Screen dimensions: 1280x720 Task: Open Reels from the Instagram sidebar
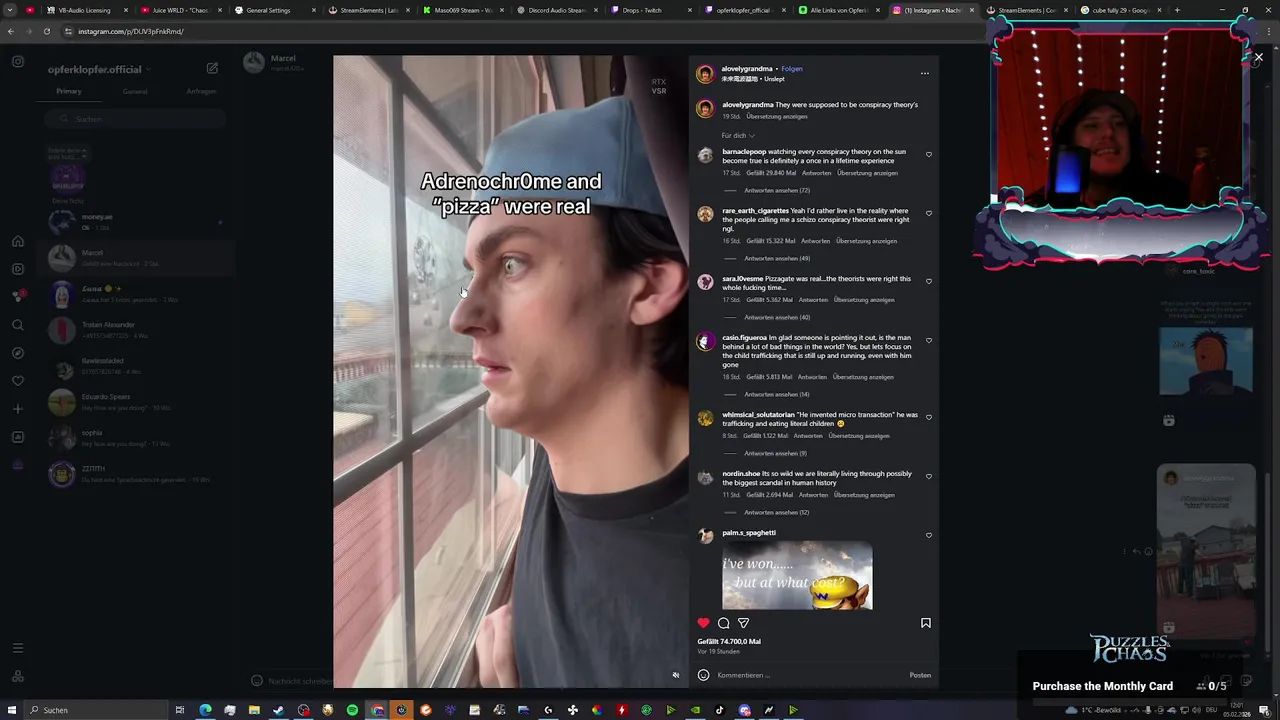click(x=18, y=269)
